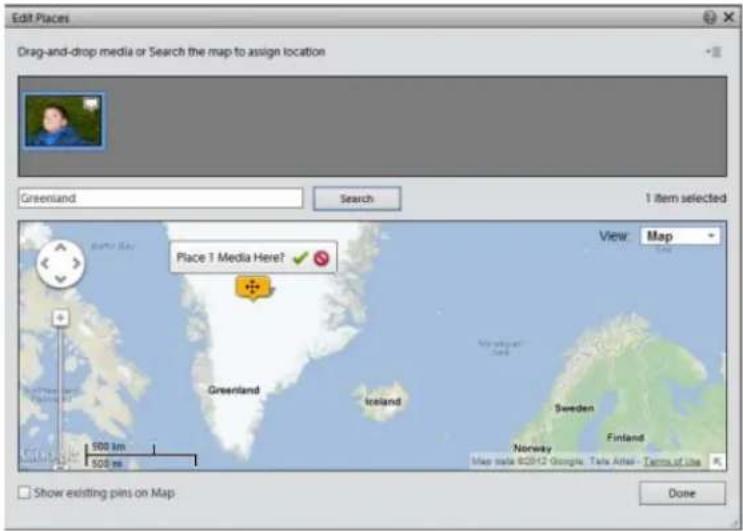Click the map zoom slider track

(x=60, y=393)
